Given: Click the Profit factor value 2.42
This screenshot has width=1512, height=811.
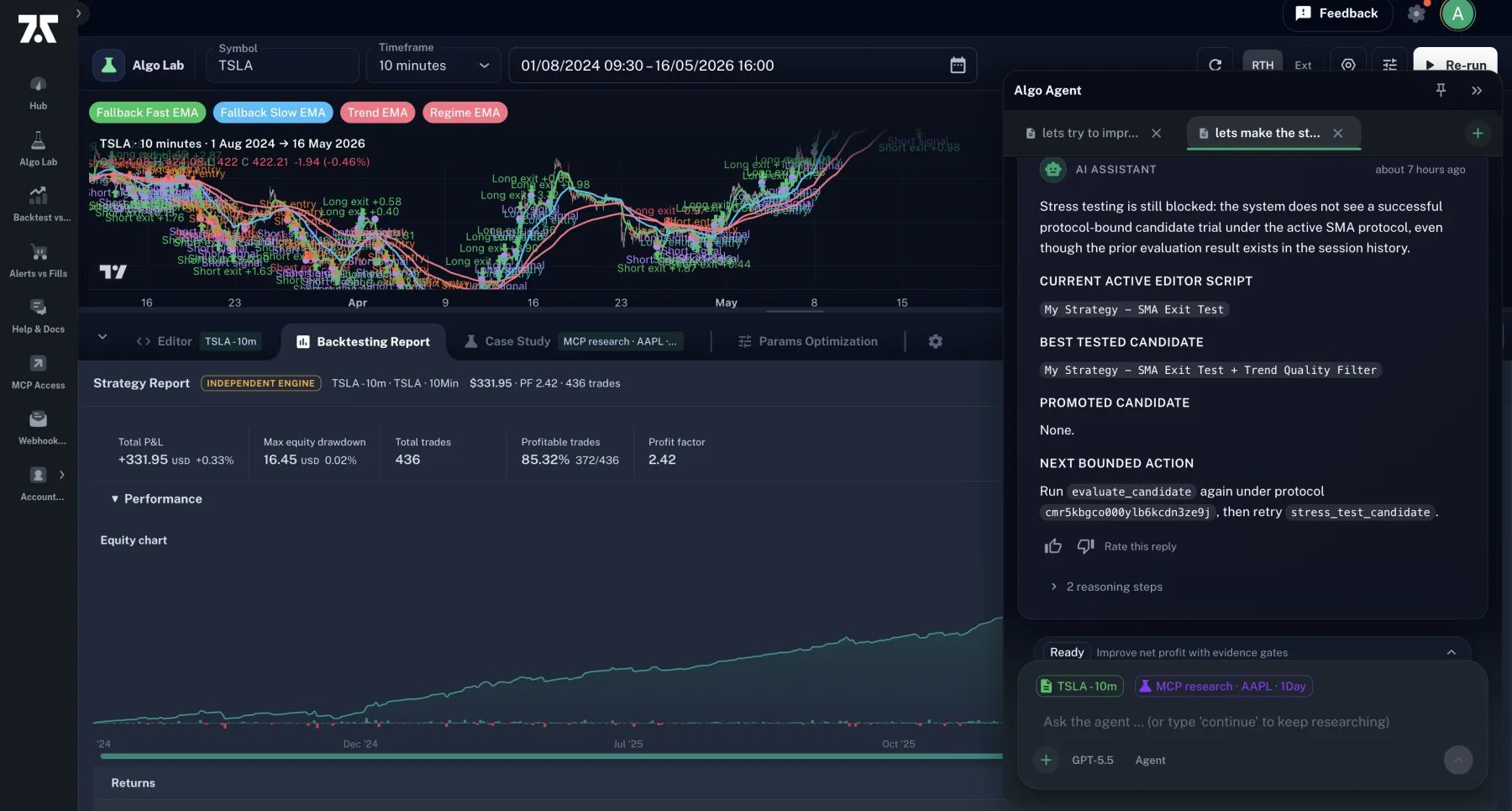Looking at the screenshot, I should (x=662, y=460).
